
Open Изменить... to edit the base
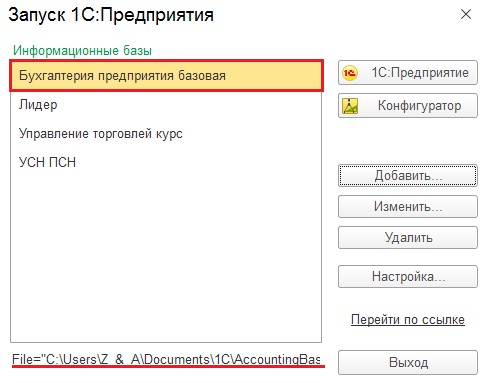coord(408,206)
